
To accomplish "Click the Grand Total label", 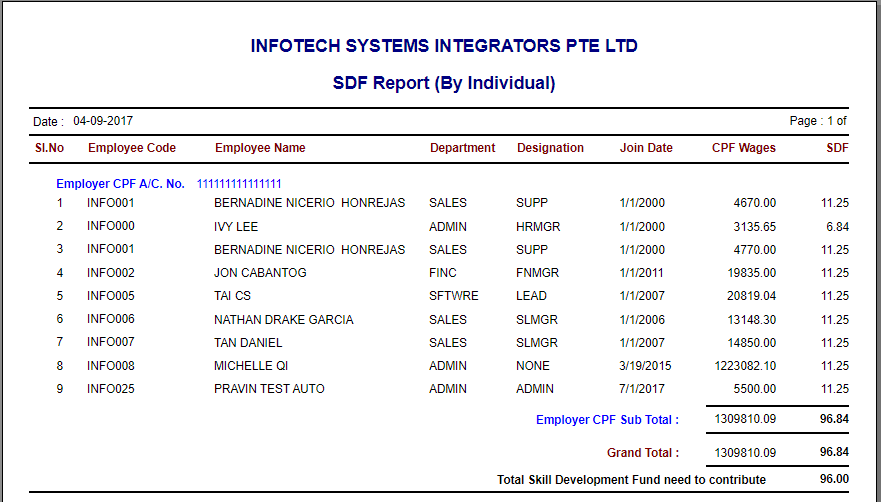I will click(x=642, y=453).
